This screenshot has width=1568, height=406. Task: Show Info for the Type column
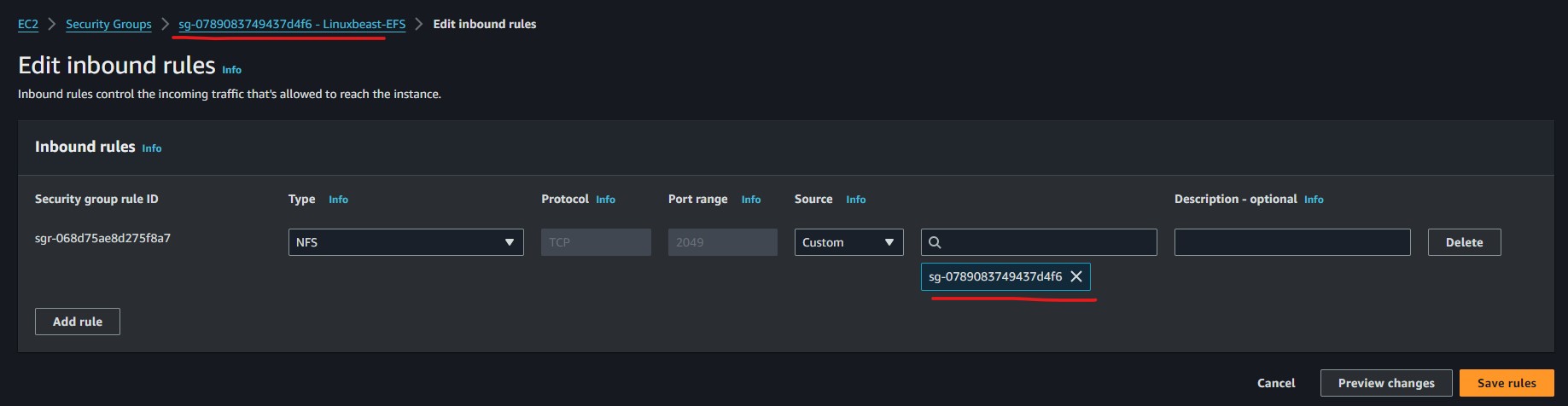pyautogui.click(x=338, y=200)
